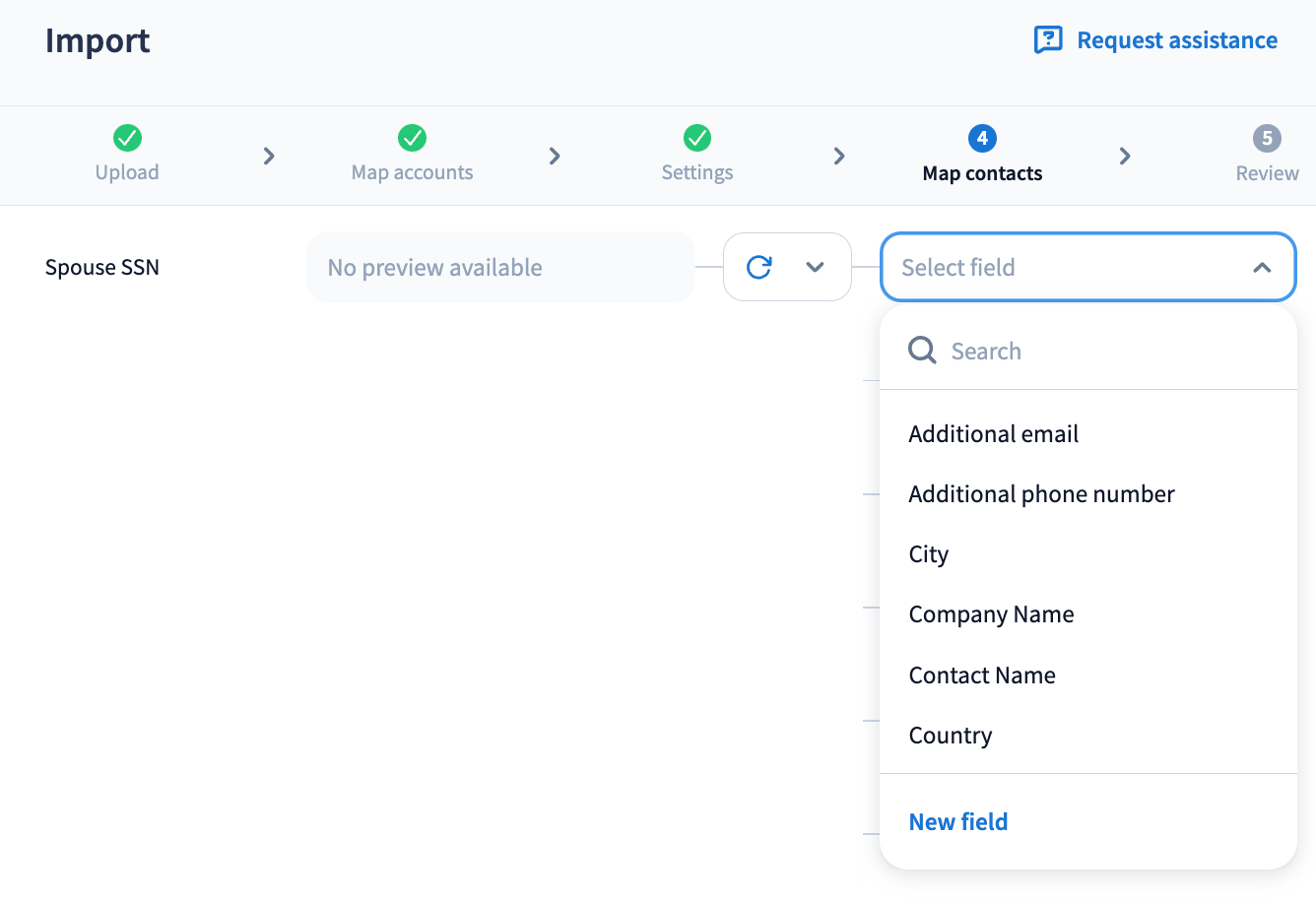The width and height of the screenshot is (1316, 900).
Task: Expand the chevron next to refresh icon
Action: tap(815, 267)
